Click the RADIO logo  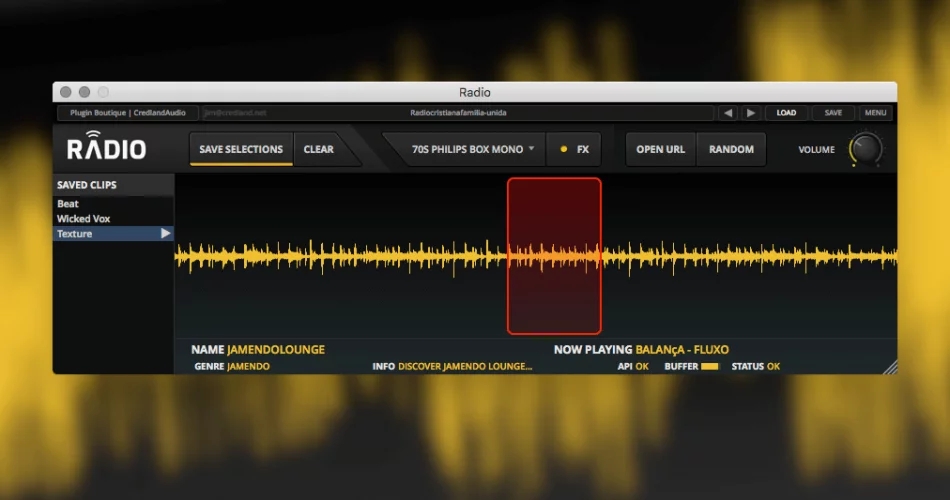click(106, 146)
